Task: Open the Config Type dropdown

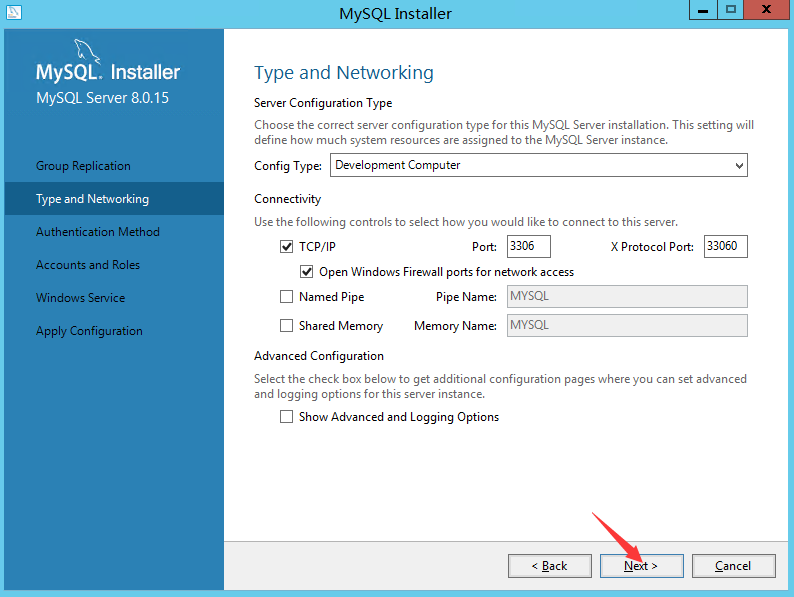Action: point(538,165)
